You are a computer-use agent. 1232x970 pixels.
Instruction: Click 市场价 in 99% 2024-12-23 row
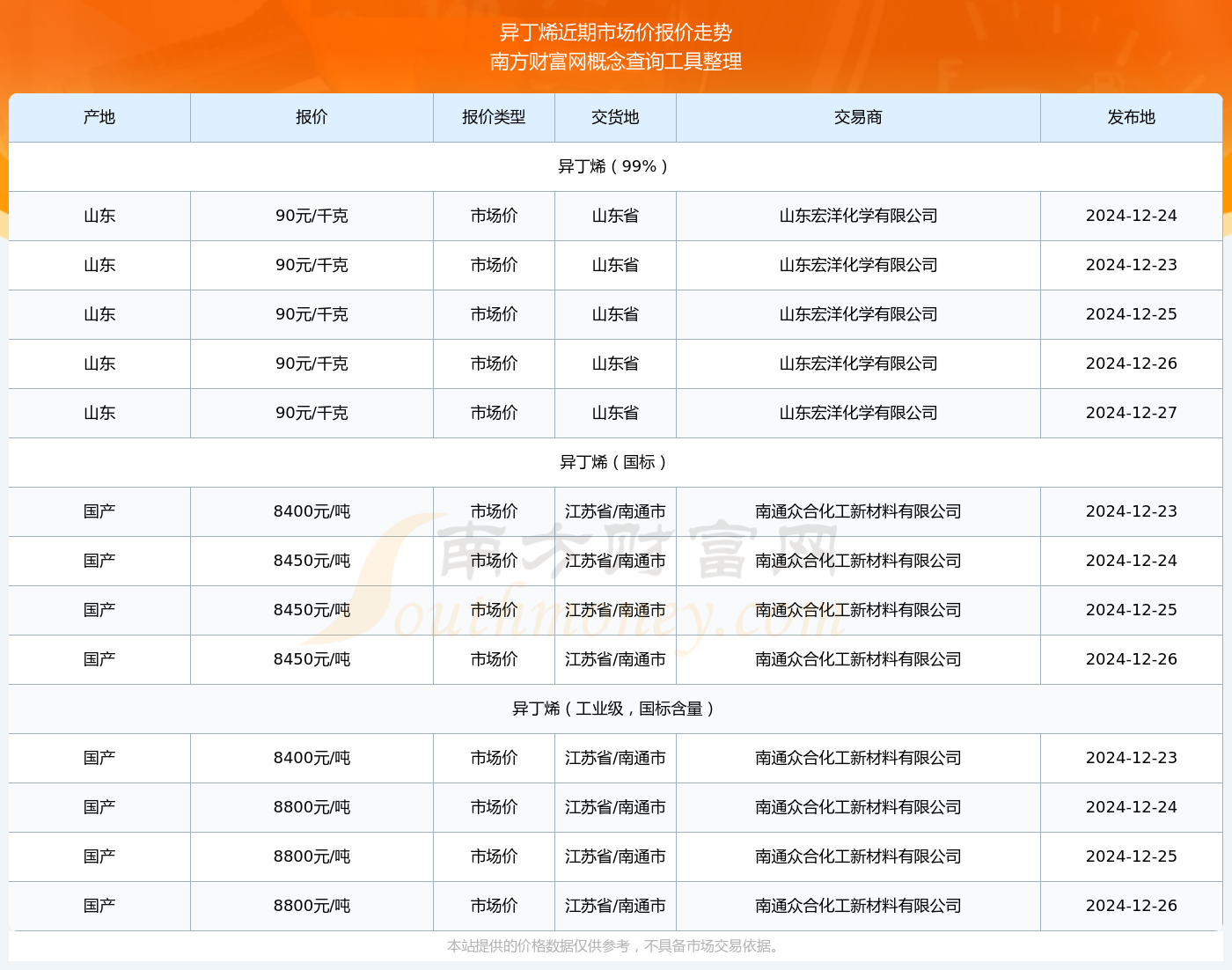(494, 265)
